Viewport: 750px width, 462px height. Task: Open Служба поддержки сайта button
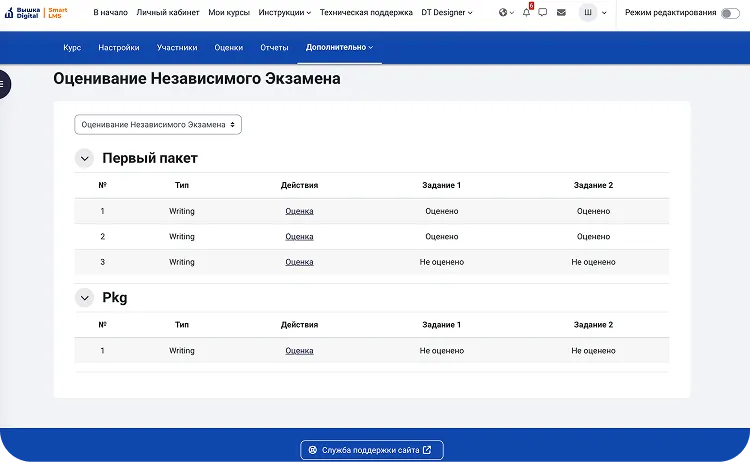coord(372,450)
